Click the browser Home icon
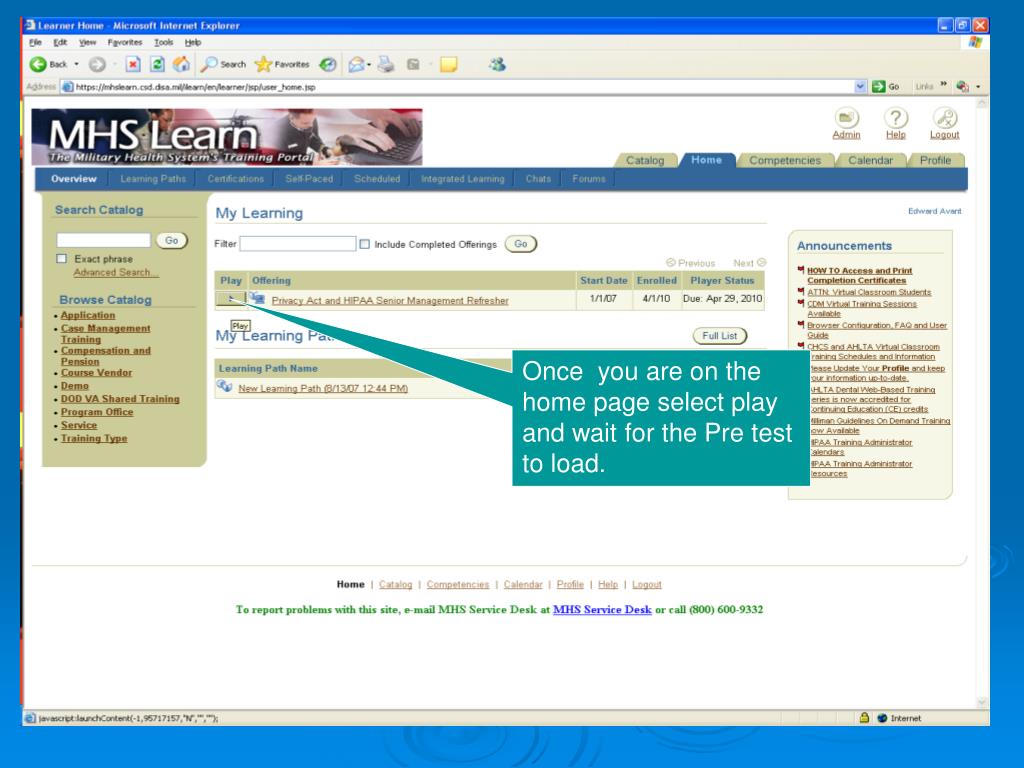1024x768 pixels. coord(182,64)
